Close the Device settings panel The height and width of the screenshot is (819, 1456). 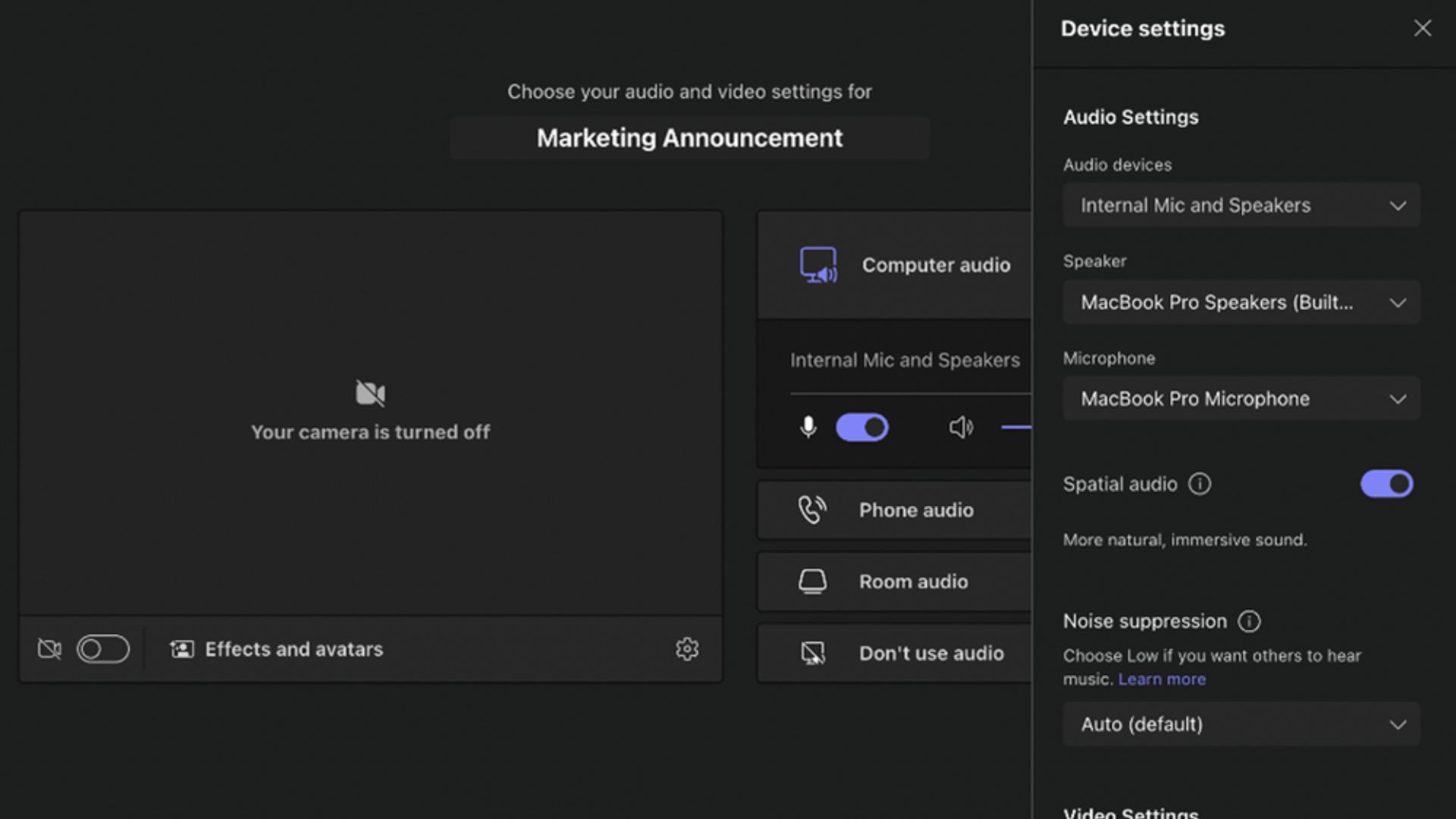(1422, 28)
